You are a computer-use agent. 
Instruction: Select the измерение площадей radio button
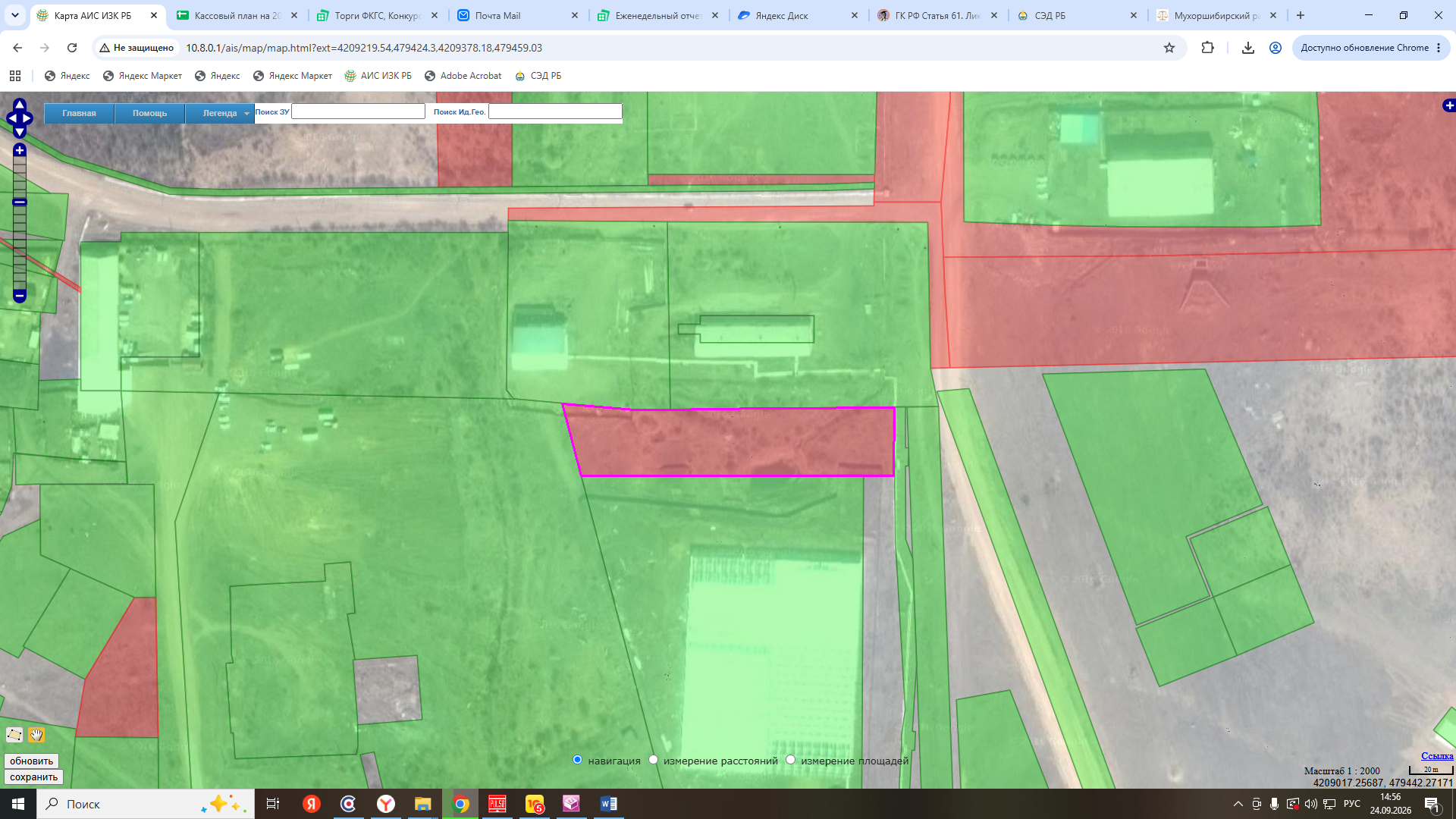pos(790,760)
